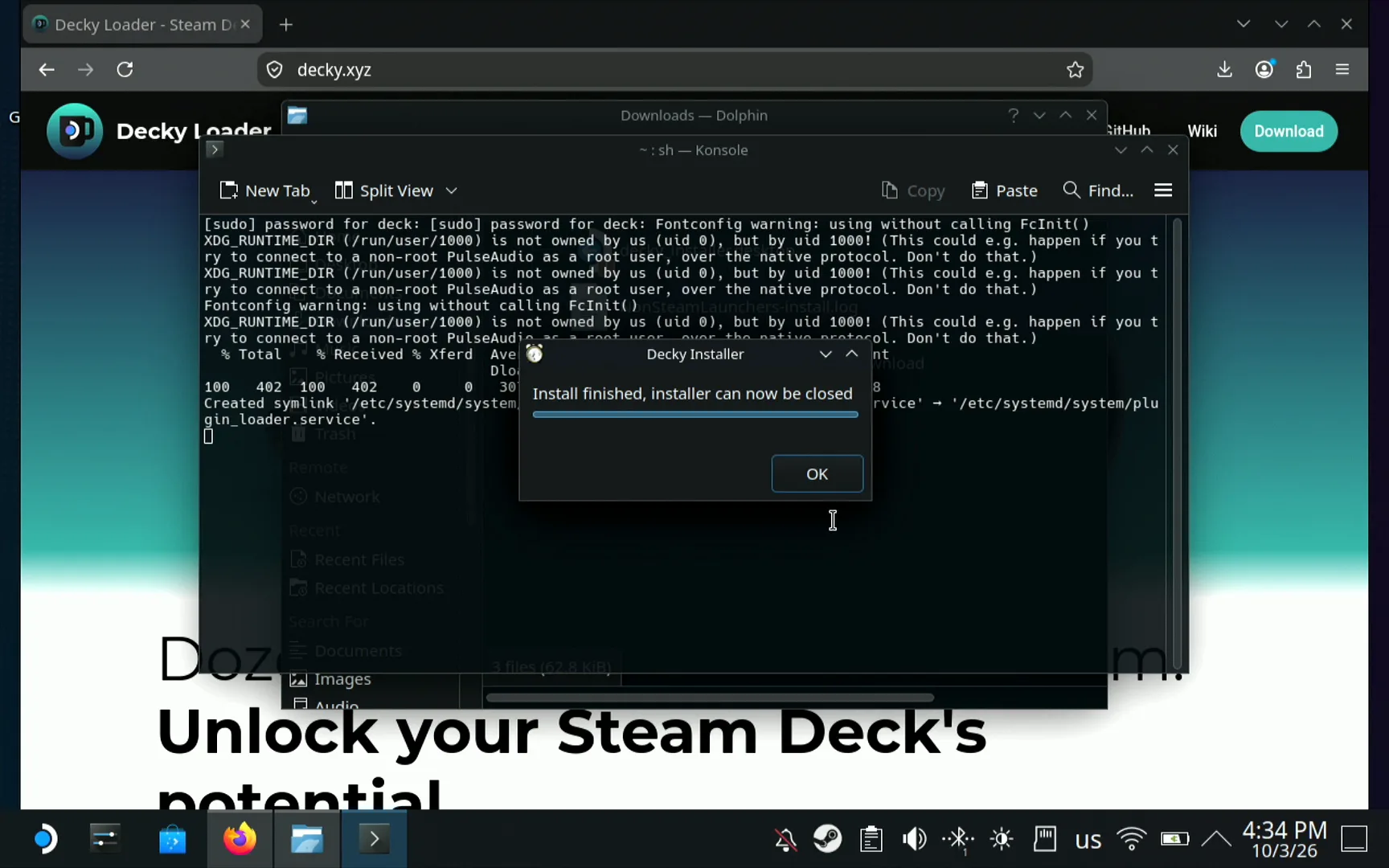
Task: Switch to Konsole in the taskbar
Action: 374,839
